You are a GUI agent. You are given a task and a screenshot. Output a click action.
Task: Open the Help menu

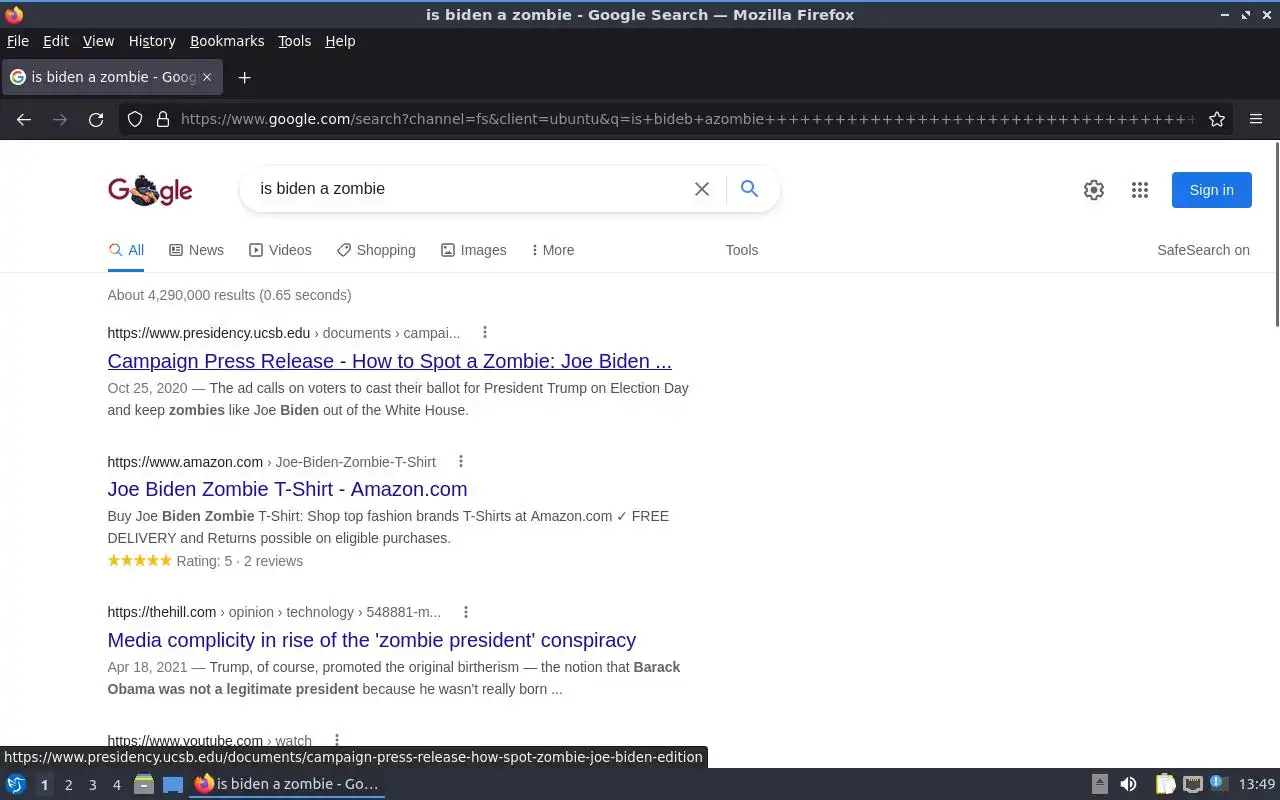(x=340, y=41)
